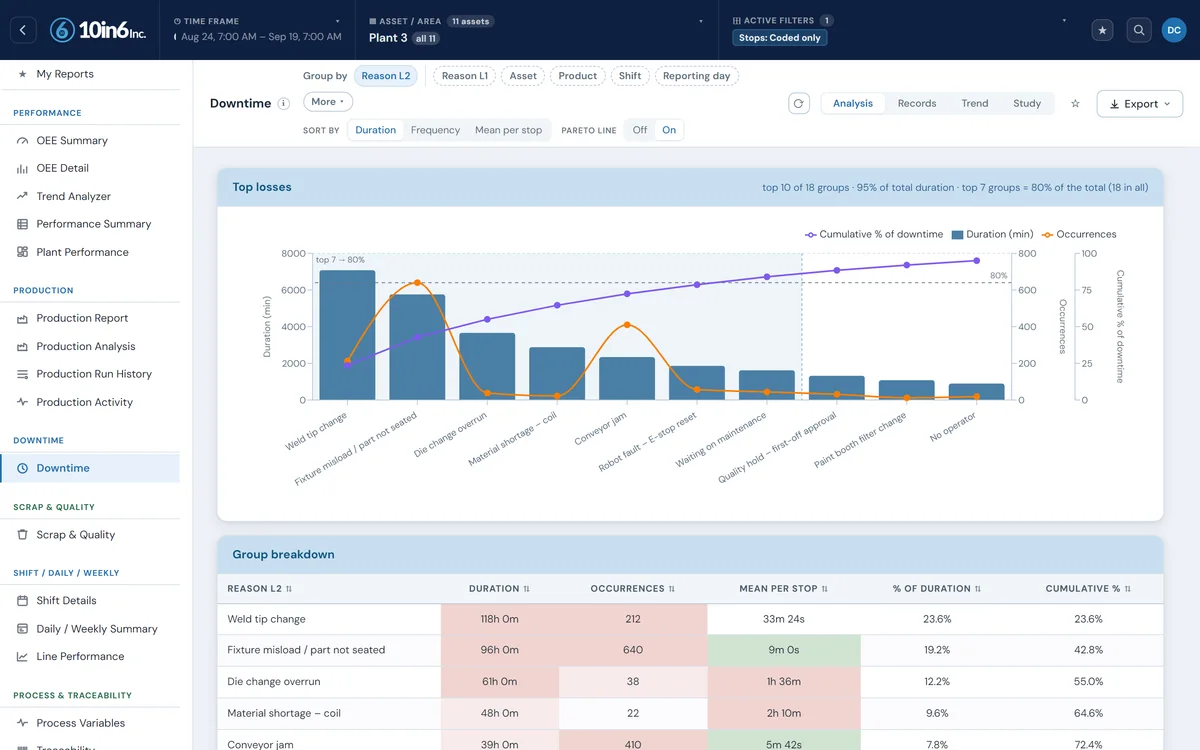Toggle Occurrences legend item
Image resolution: width=1200 pixels, height=750 pixels.
click(1078, 234)
